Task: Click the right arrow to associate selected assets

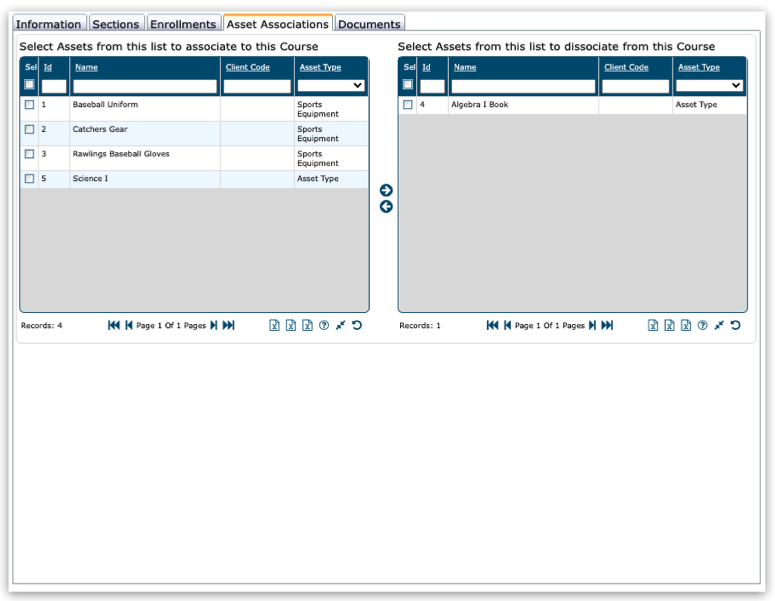Action: 386,190
